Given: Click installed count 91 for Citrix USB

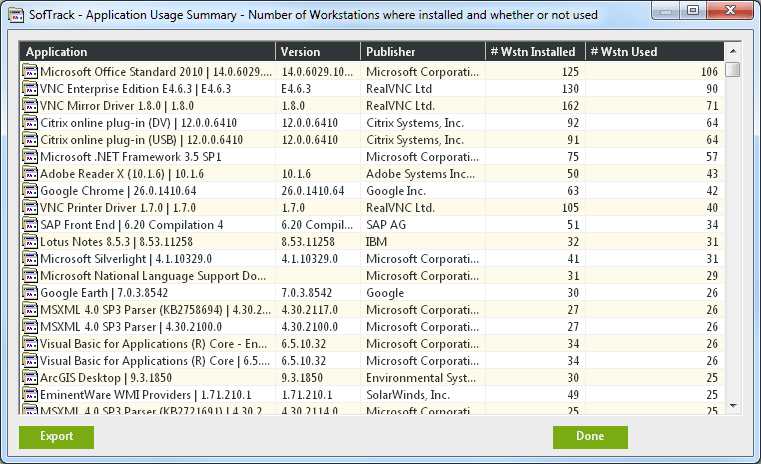Looking at the screenshot, I should click(x=573, y=140).
